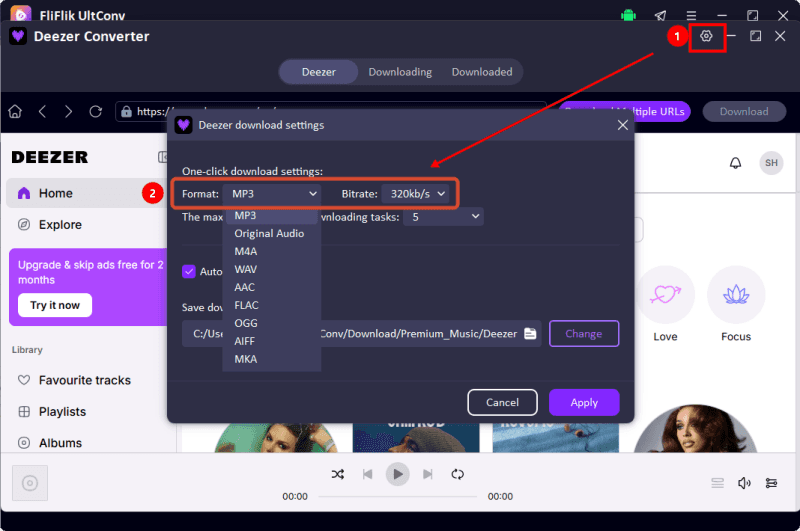Select the Love mood circle
The height and width of the screenshot is (531, 800).
point(665,295)
